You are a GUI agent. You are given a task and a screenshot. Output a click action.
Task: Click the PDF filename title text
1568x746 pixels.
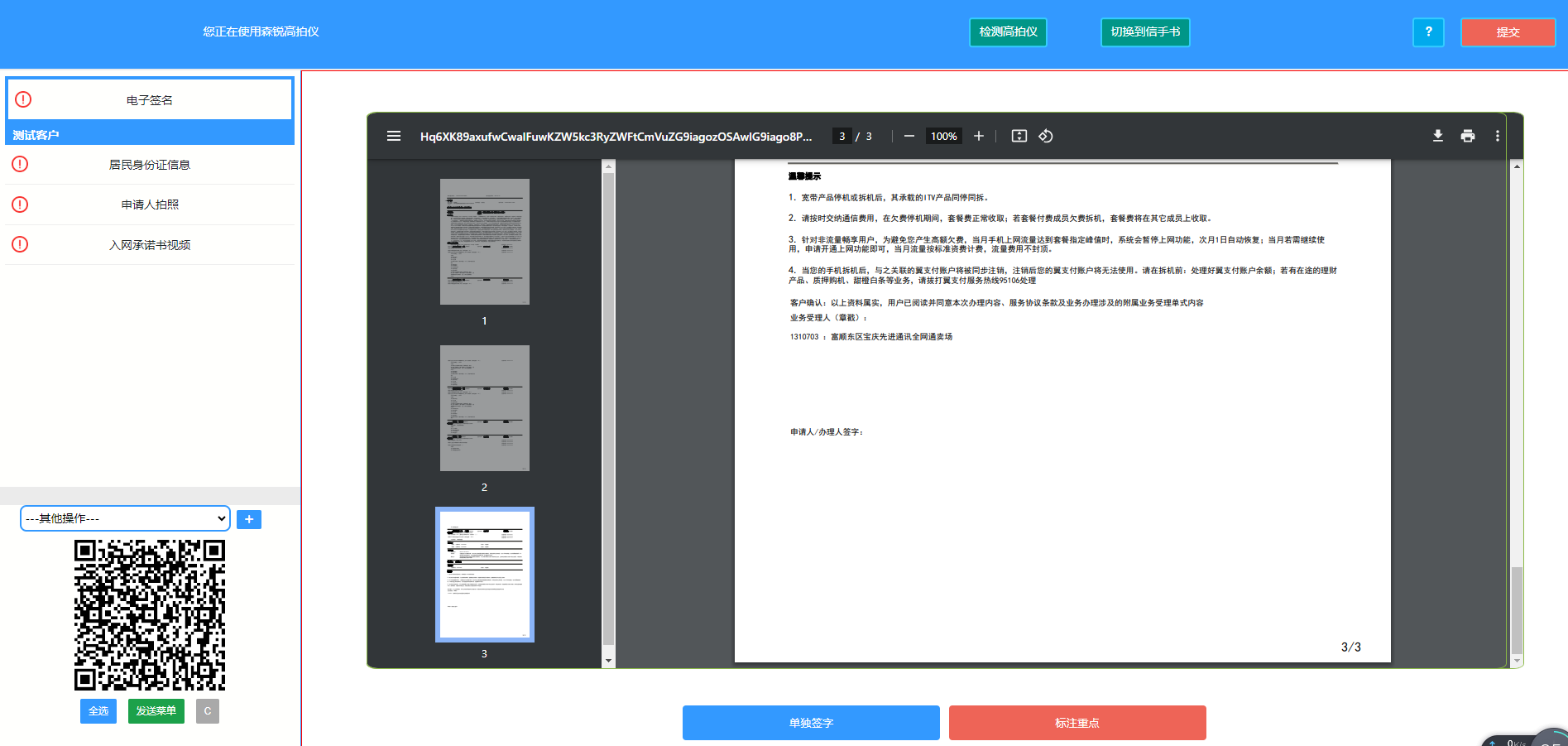tap(616, 136)
